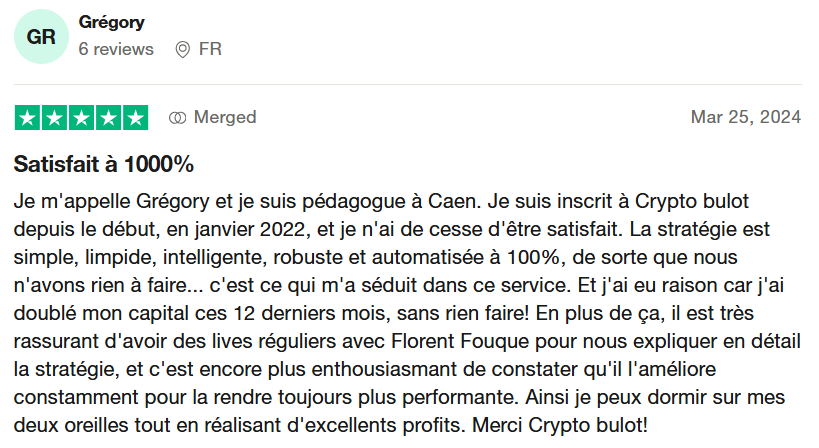Viewport: 819px width, 448px height.
Task: Click "janvier 2022" in the review text
Action: [245, 226]
